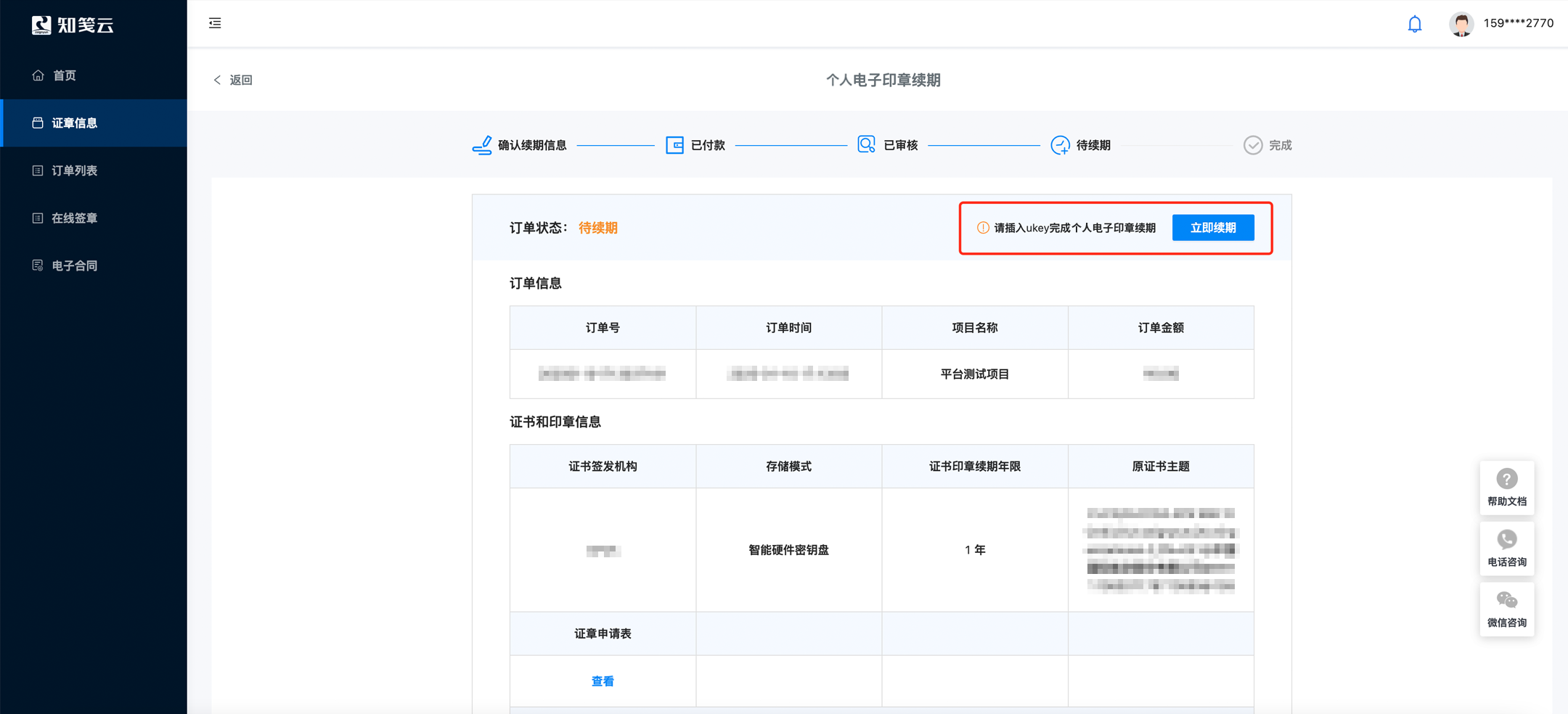Click the 确认续期信息 step stamp icon
The image size is (1568, 714).
coord(482,145)
